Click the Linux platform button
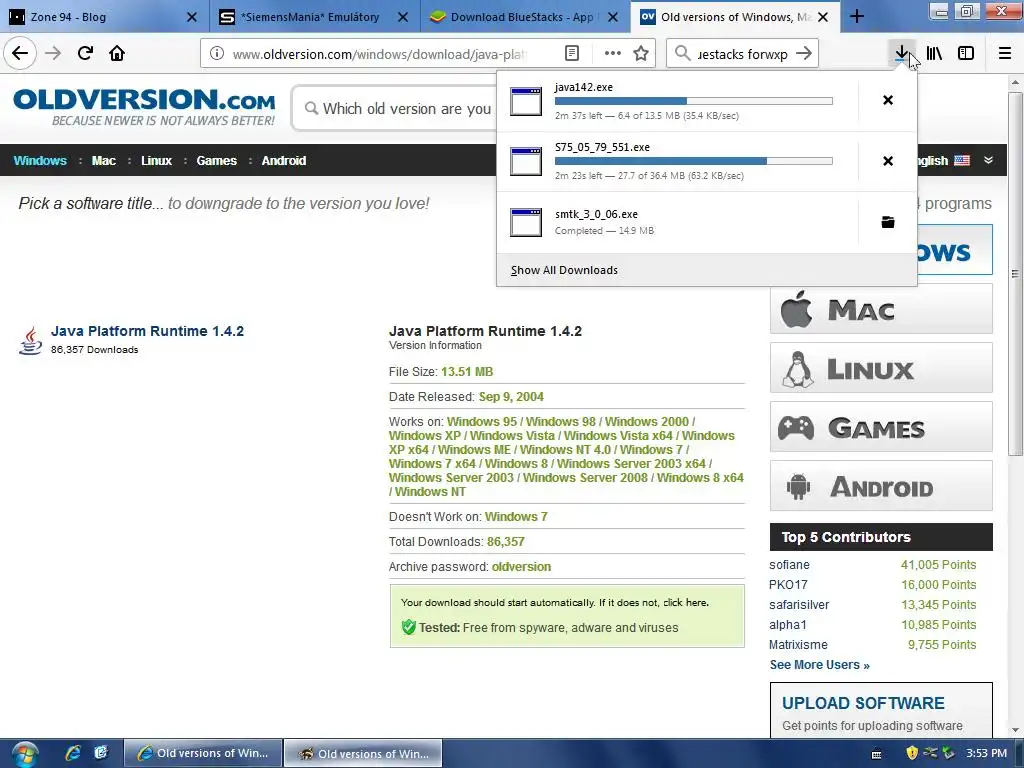 pos(881,368)
